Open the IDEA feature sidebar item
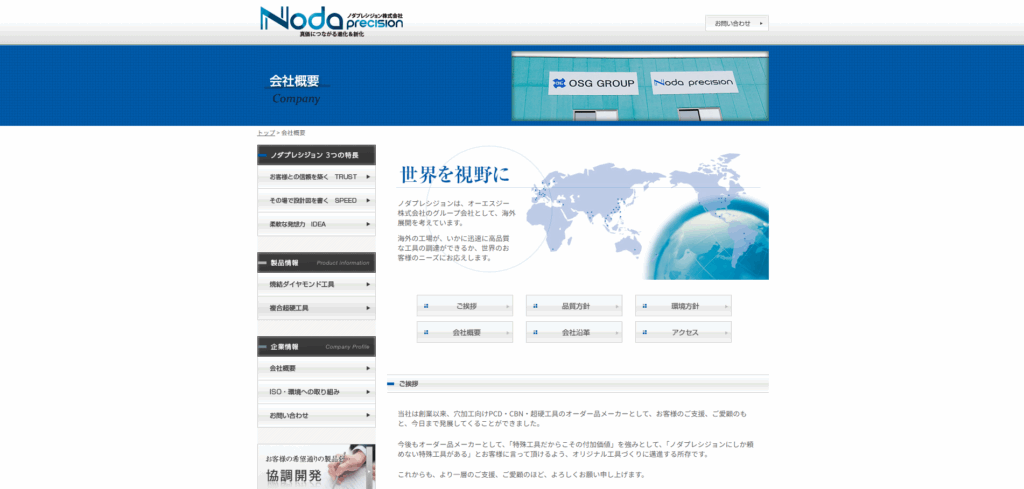 coord(316,225)
